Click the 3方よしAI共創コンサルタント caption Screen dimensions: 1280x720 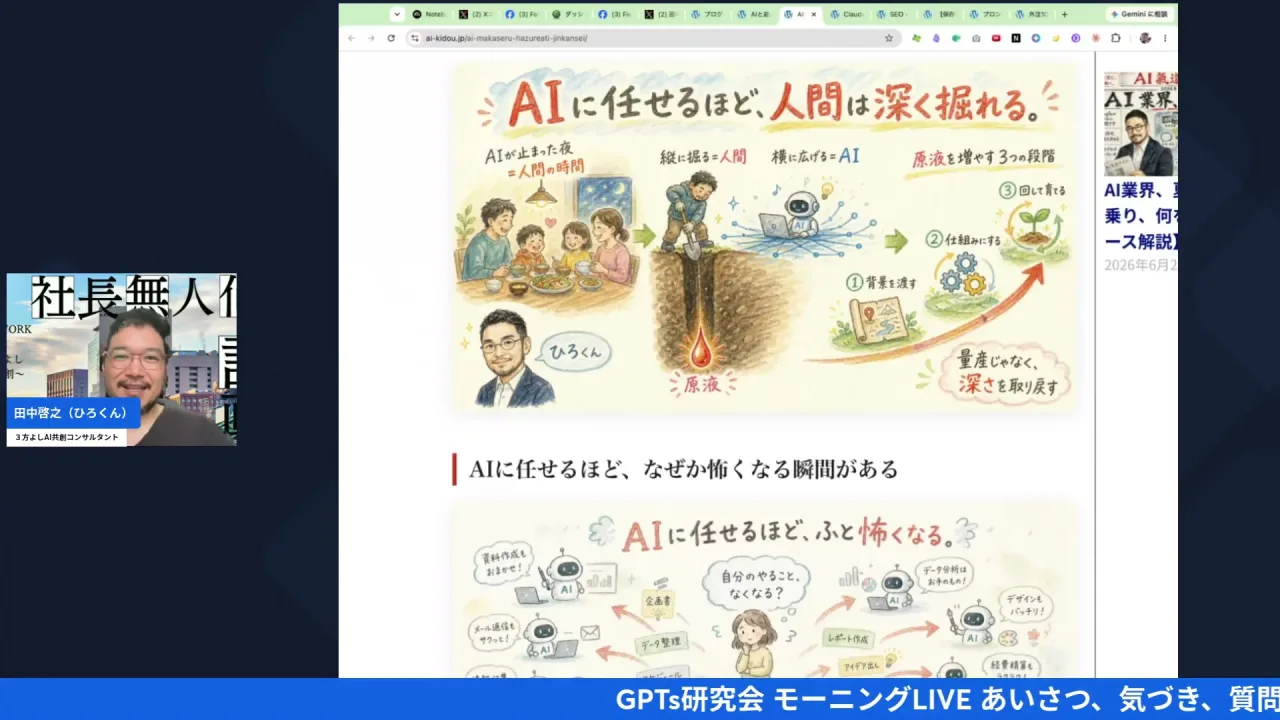click(67, 438)
